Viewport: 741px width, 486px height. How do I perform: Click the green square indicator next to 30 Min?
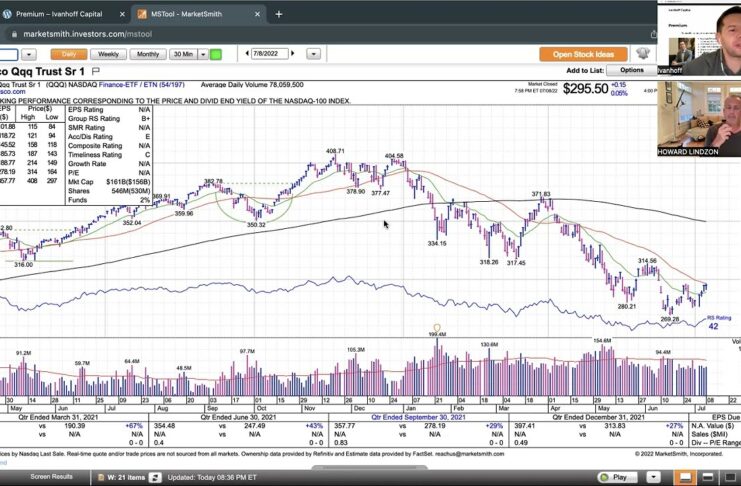(x=216, y=54)
